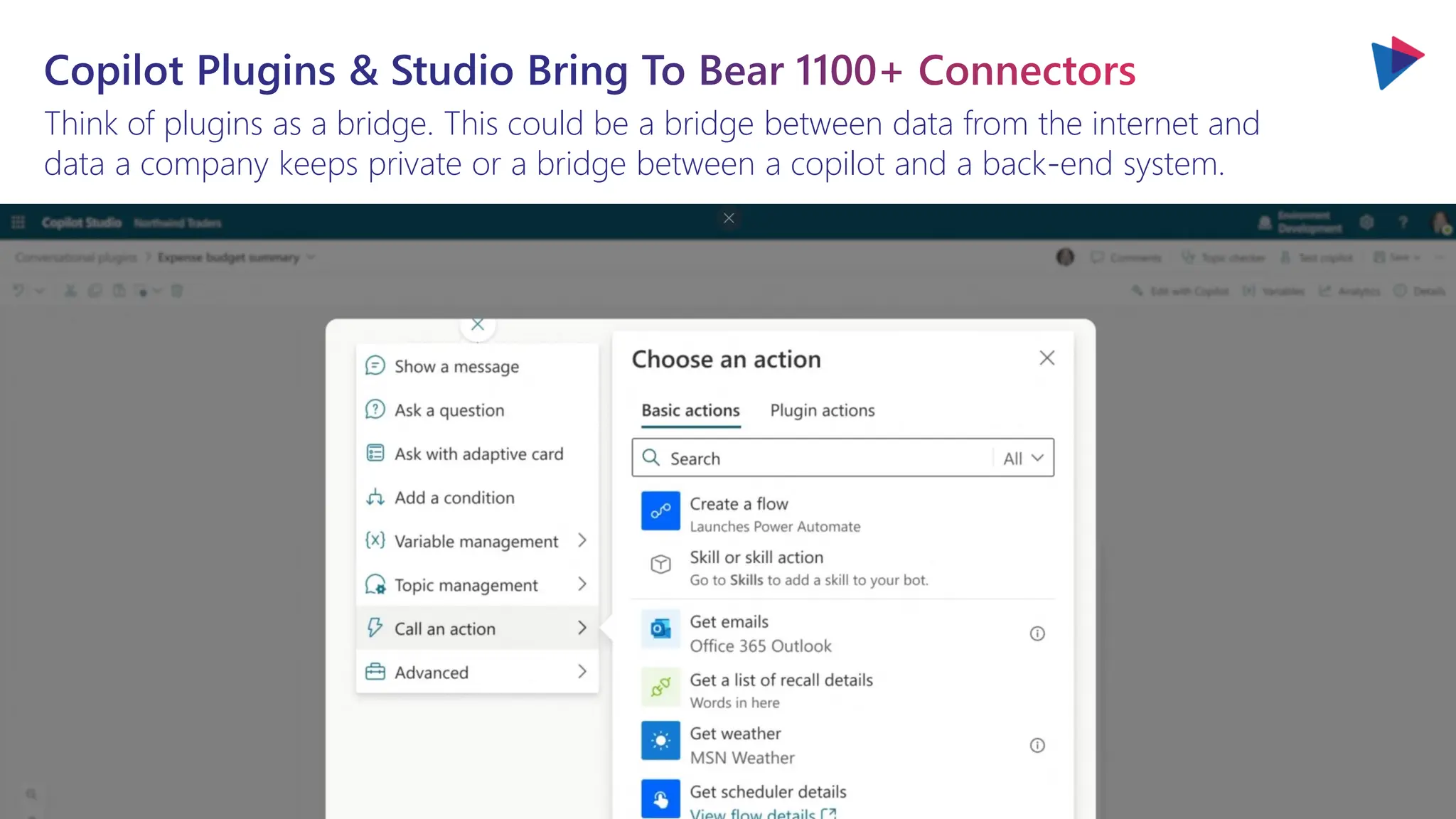Expand Variable management submenu chevron

click(582, 540)
